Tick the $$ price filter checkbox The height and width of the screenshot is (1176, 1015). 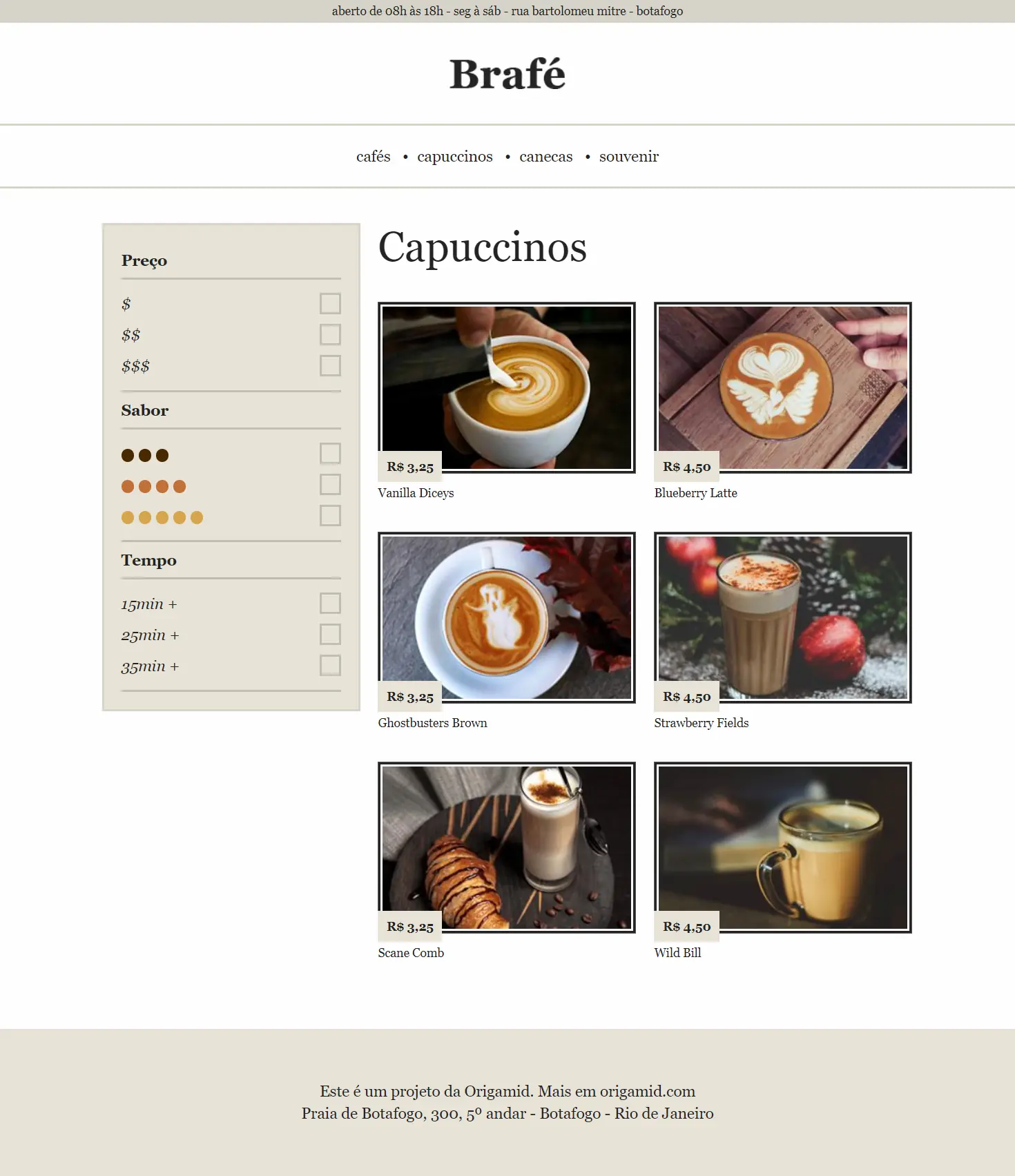[330, 335]
